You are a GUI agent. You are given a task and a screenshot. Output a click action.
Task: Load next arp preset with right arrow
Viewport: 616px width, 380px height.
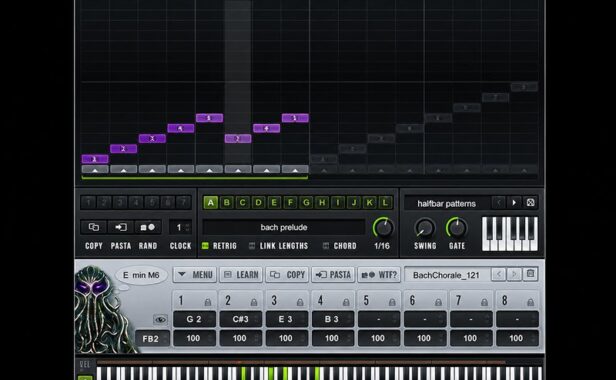(x=514, y=203)
